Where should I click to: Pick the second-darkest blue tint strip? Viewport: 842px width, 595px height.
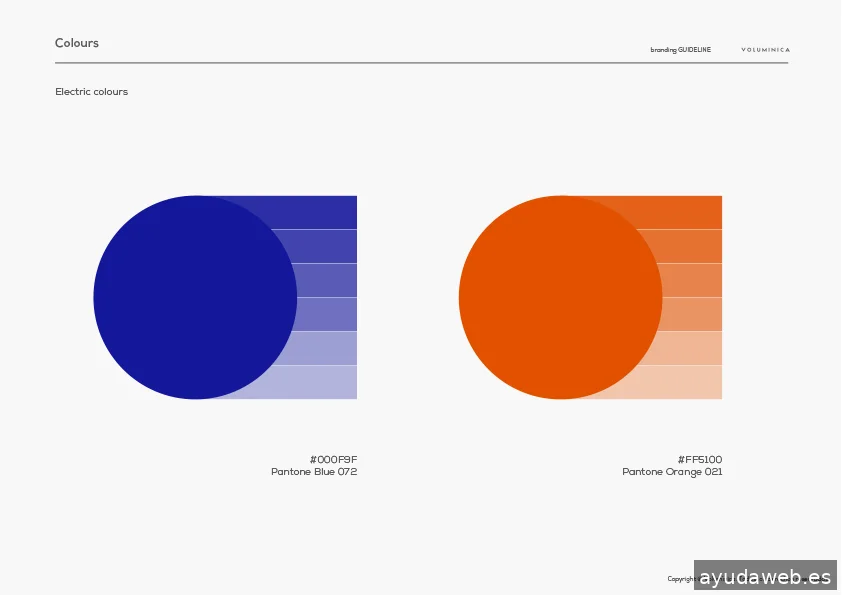click(325, 246)
